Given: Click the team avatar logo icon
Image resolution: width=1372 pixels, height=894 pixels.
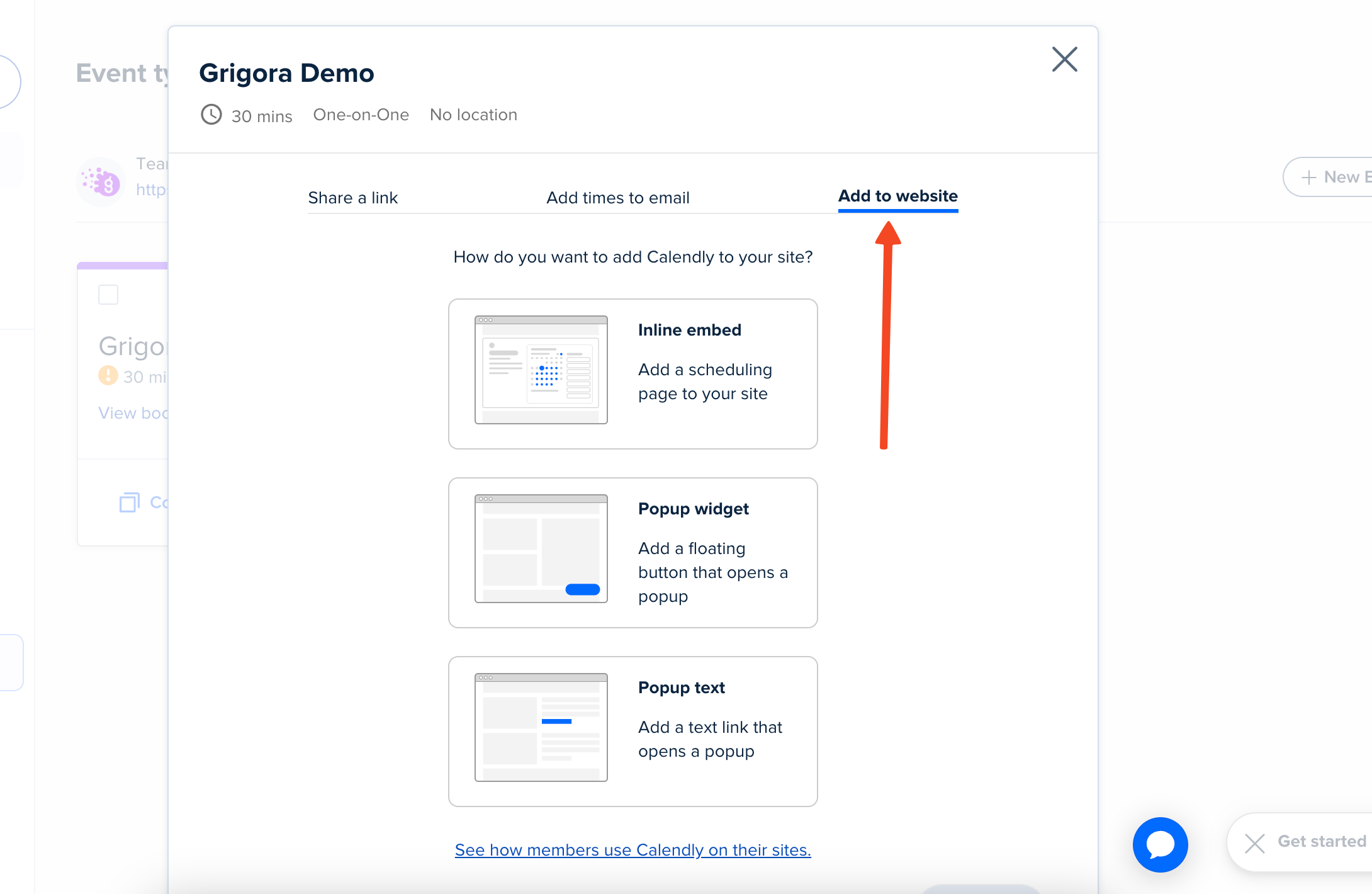Looking at the screenshot, I should point(101,182).
